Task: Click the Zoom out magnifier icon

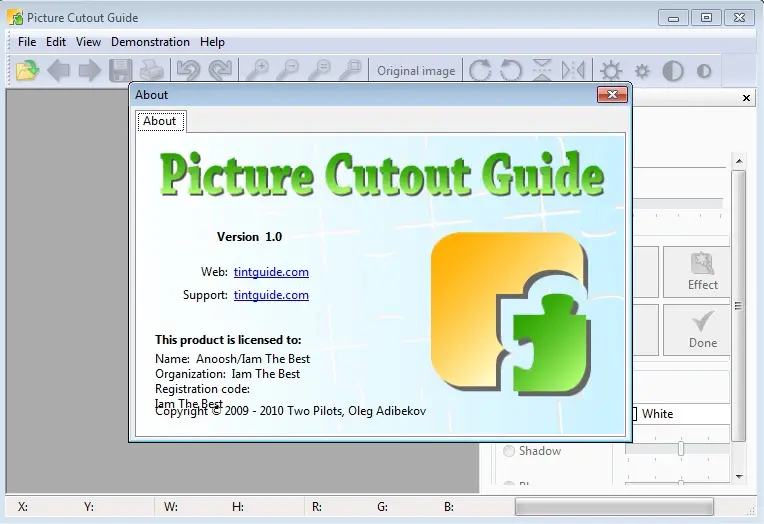Action: (x=288, y=70)
